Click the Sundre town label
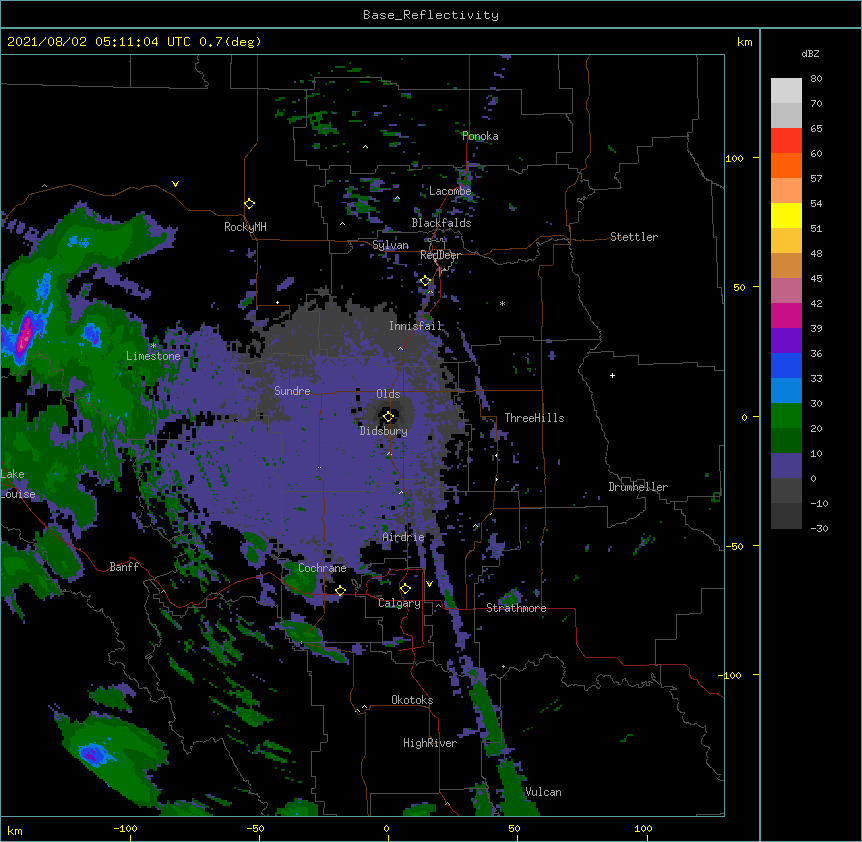 point(292,391)
